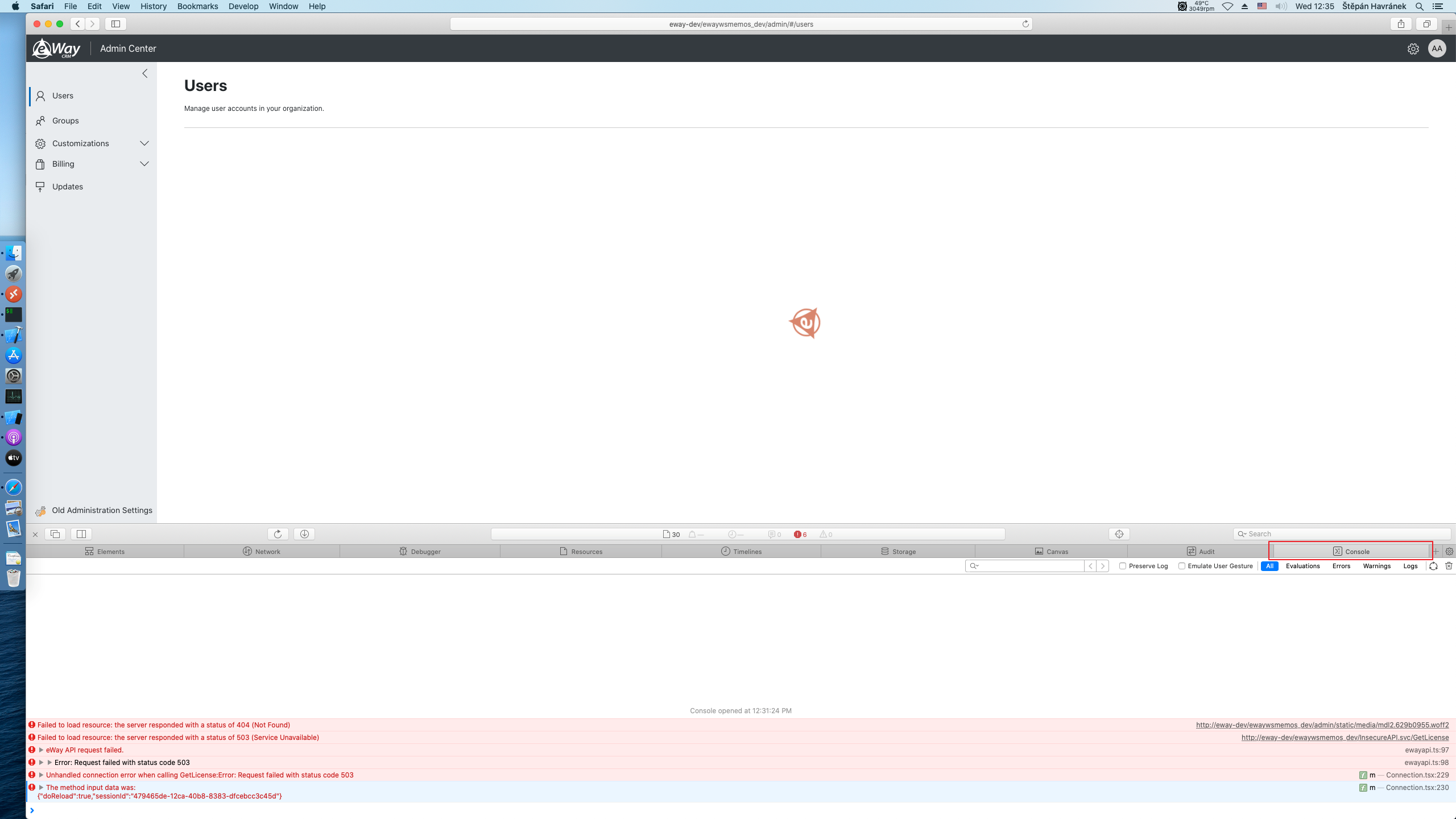Screen dimensions: 1456x819
Task: Click the user account avatar icon top-right
Action: click(x=1438, y=48)
